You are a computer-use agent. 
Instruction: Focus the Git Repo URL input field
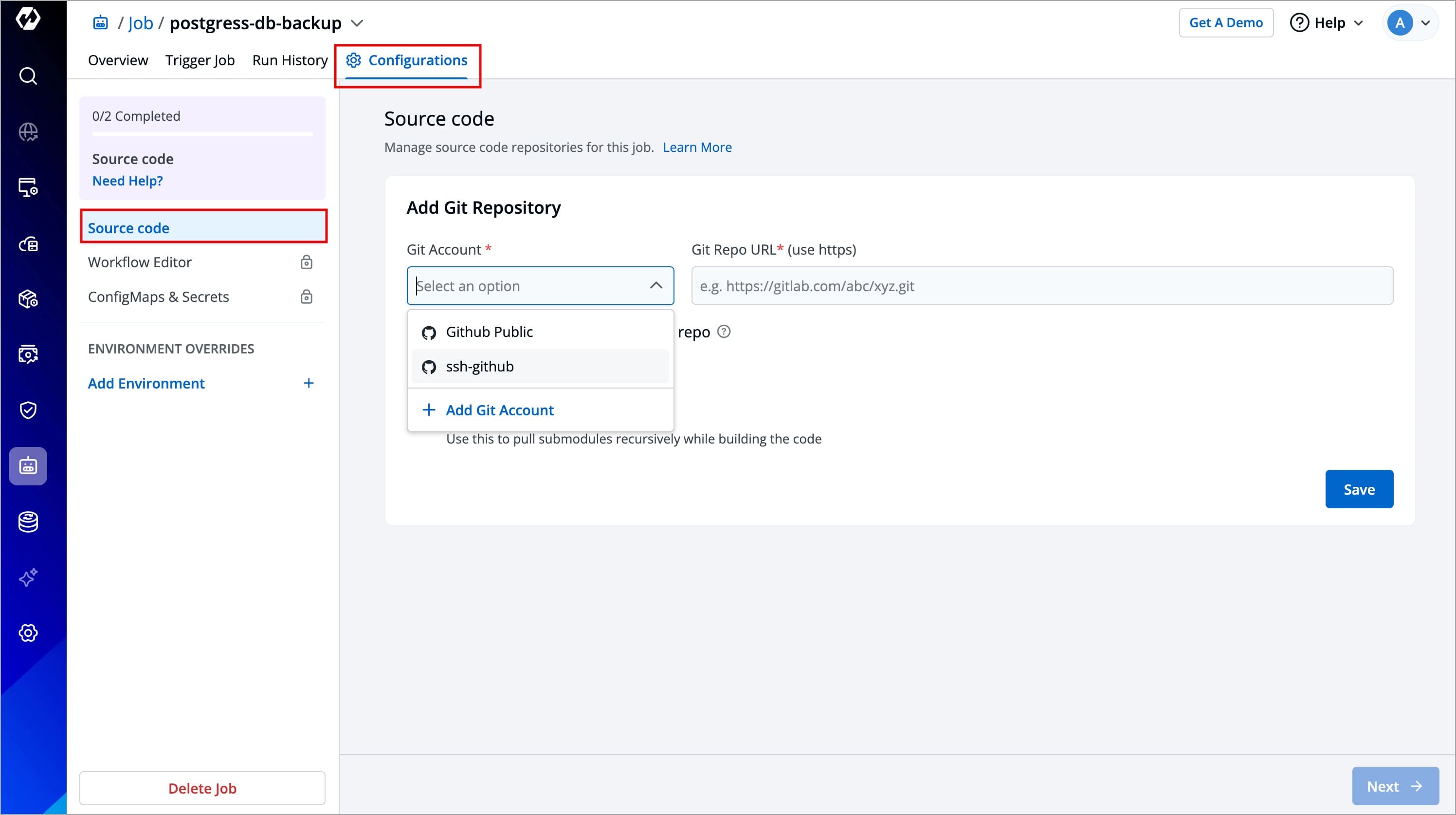tap(1041, 286)
